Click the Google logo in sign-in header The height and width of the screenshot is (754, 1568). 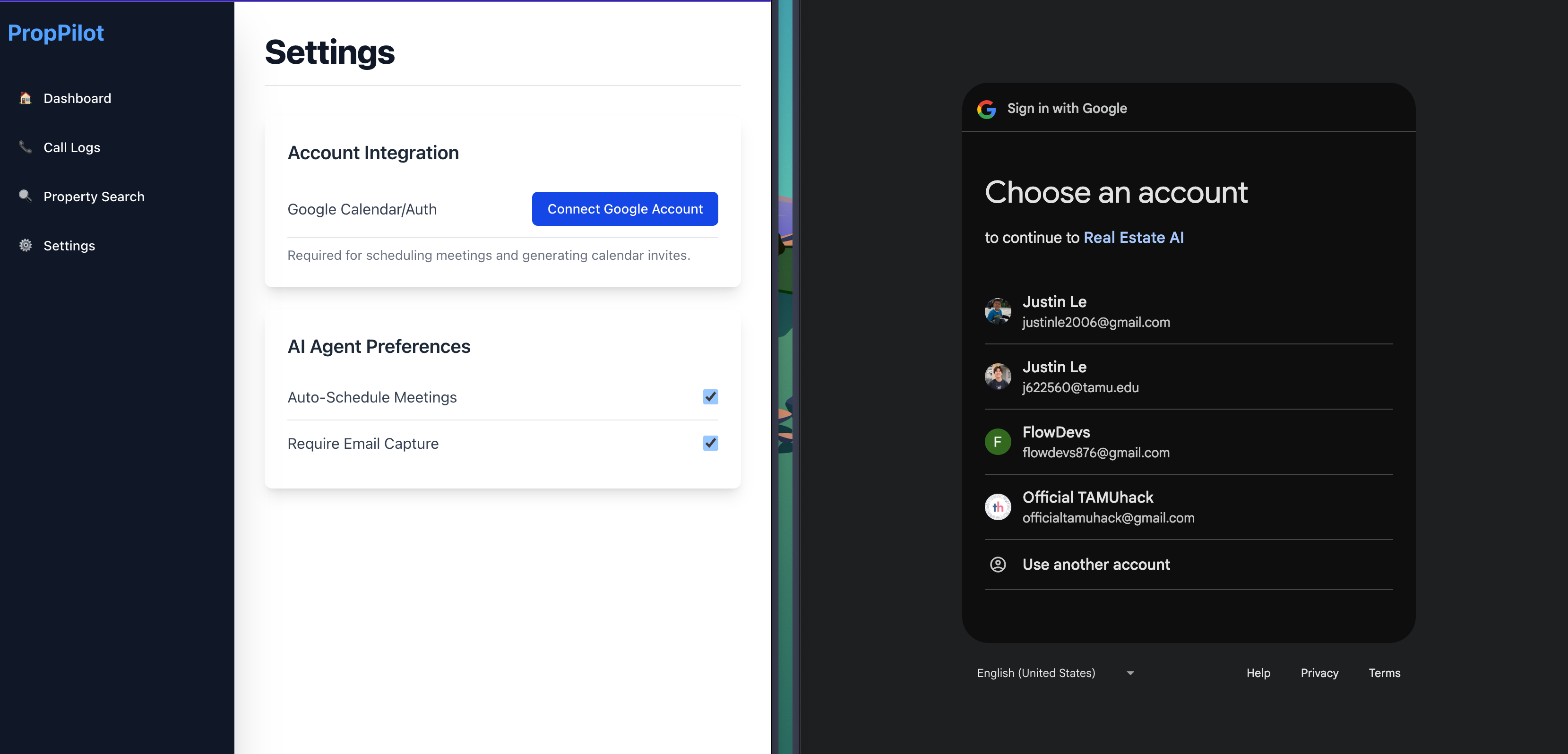pos(986,109)
